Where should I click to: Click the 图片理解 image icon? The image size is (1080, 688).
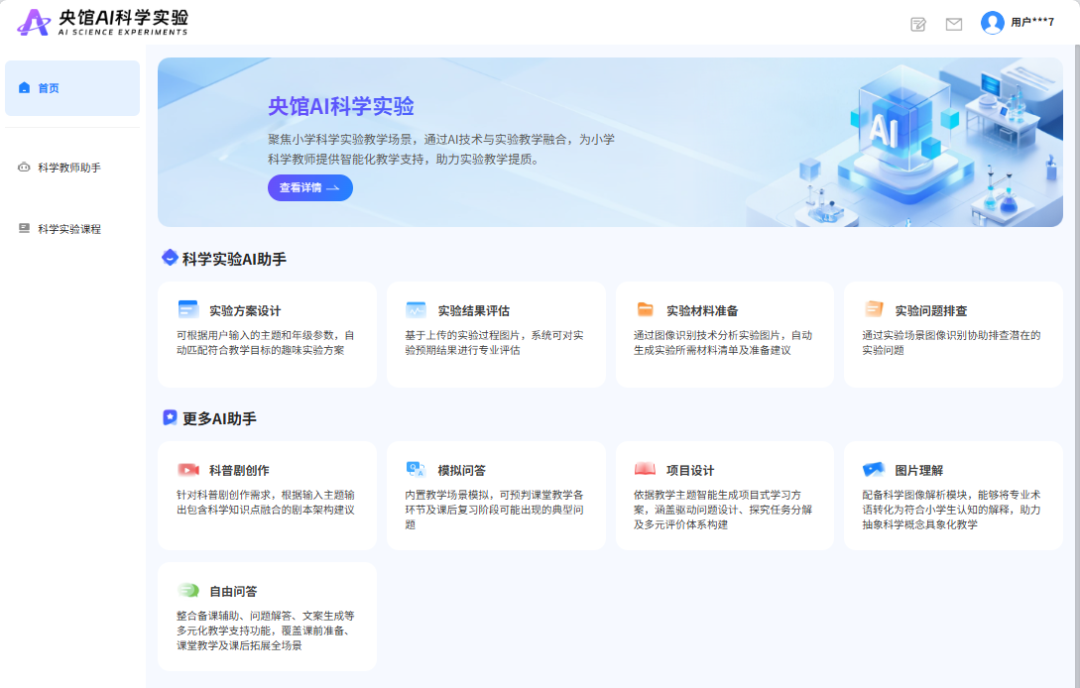(873, 470)
